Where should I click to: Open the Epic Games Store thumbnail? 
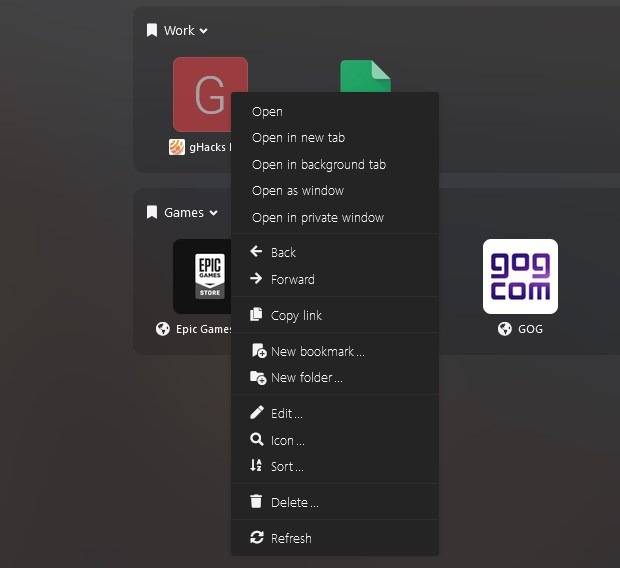click(x=202, y=276)
